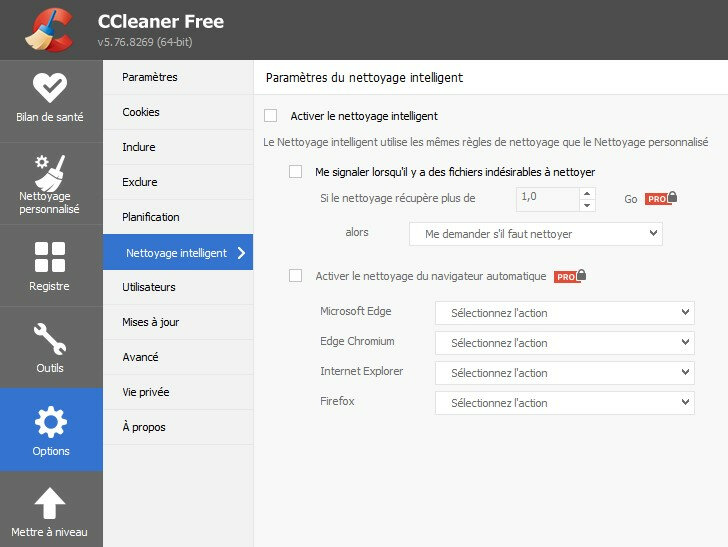Screen dimensions: 728x547
Task: Open the Vie privée section
Action: click(x=146, y=392)
